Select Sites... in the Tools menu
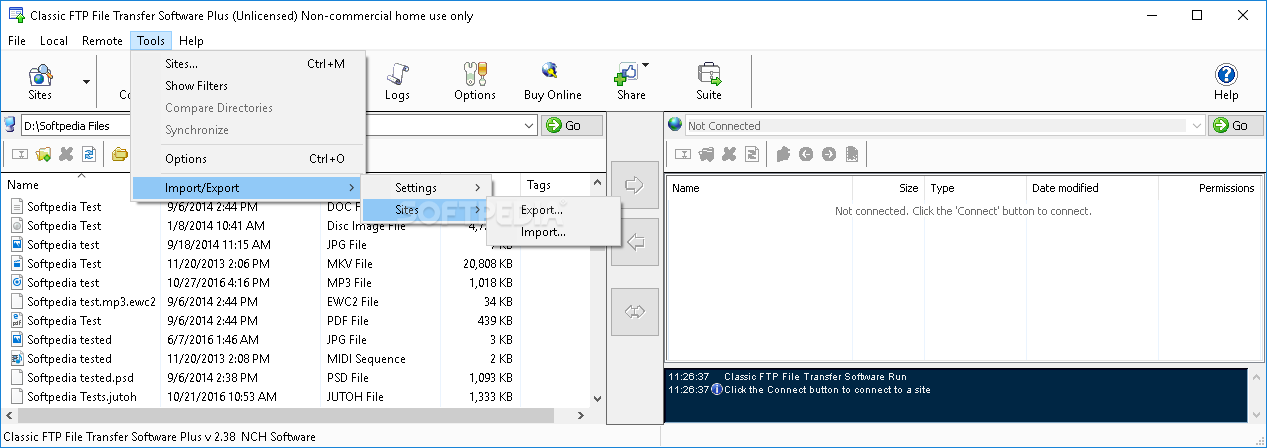 pyautogui.click(x=248, y=64)
